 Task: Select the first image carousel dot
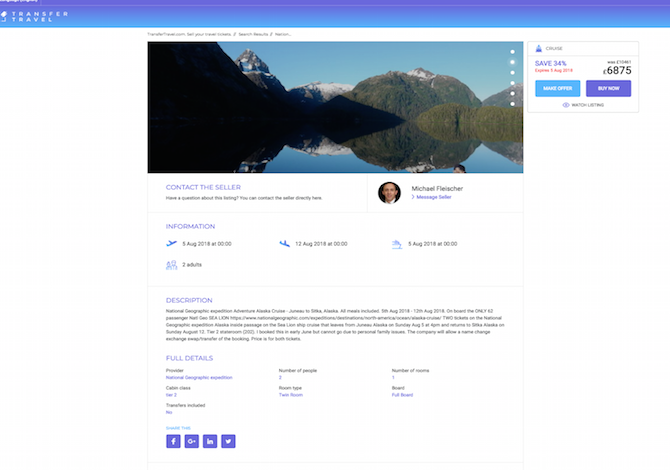point(513,52)
